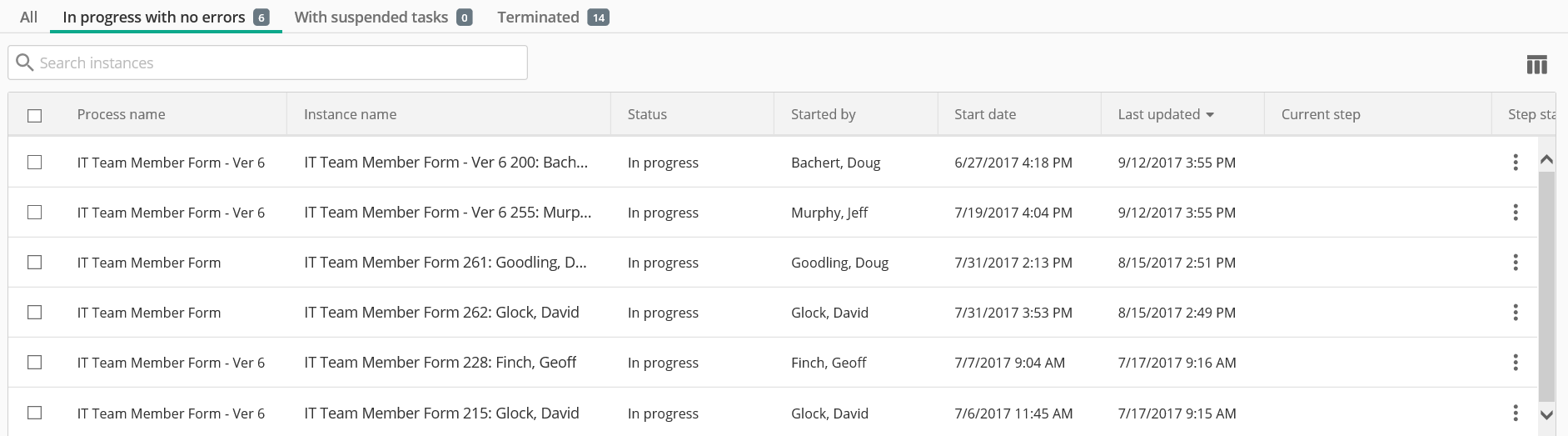The height and width of the screenshot is (436, 1568).
Task: Sort by Process name column header
Action: 121,114
